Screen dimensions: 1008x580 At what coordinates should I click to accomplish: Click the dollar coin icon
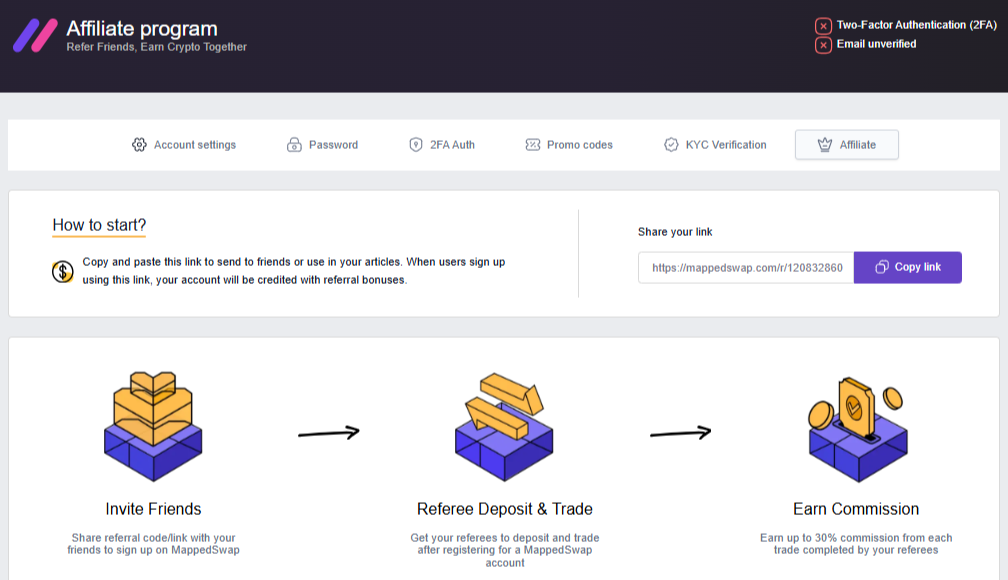(63, 271)
